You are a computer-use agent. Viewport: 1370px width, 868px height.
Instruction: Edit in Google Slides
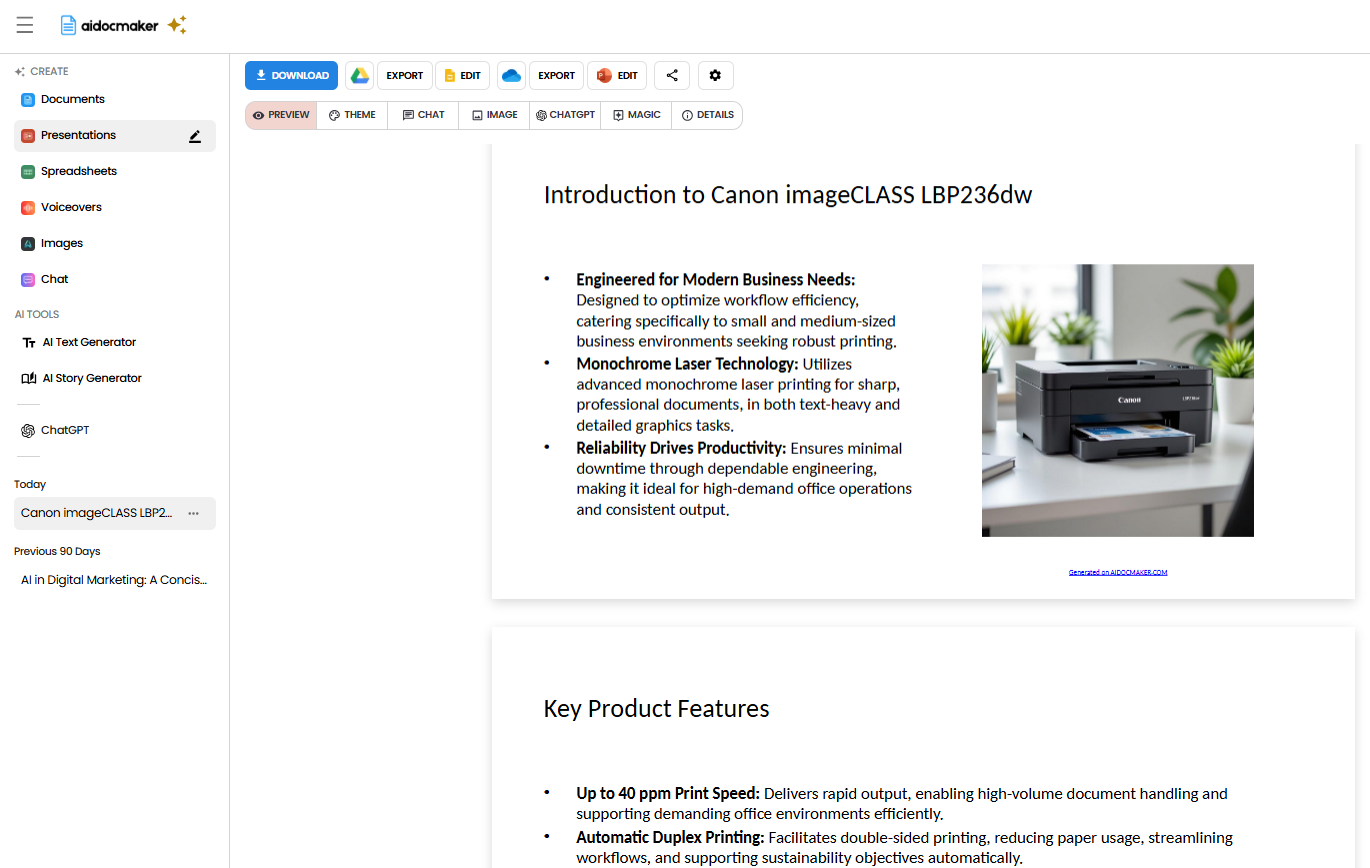coord(462,76)
